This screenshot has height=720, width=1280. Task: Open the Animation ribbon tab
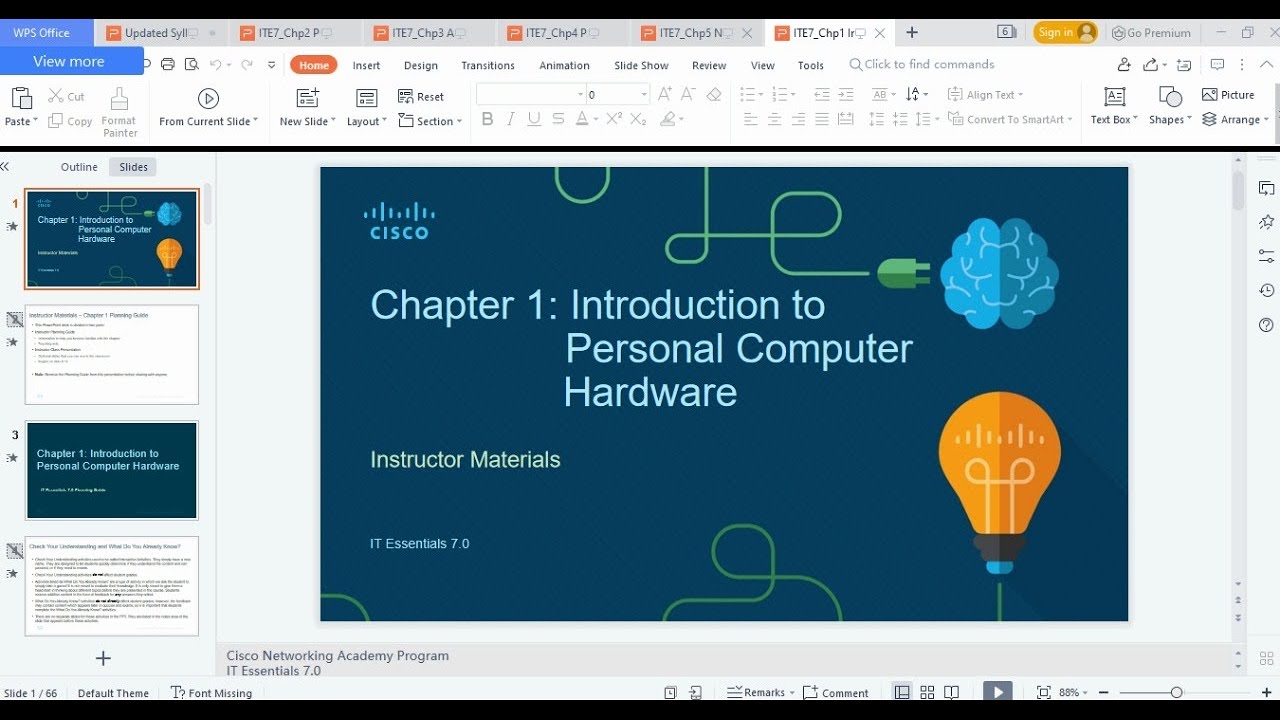pyautogui.click(x=565, y=65)
